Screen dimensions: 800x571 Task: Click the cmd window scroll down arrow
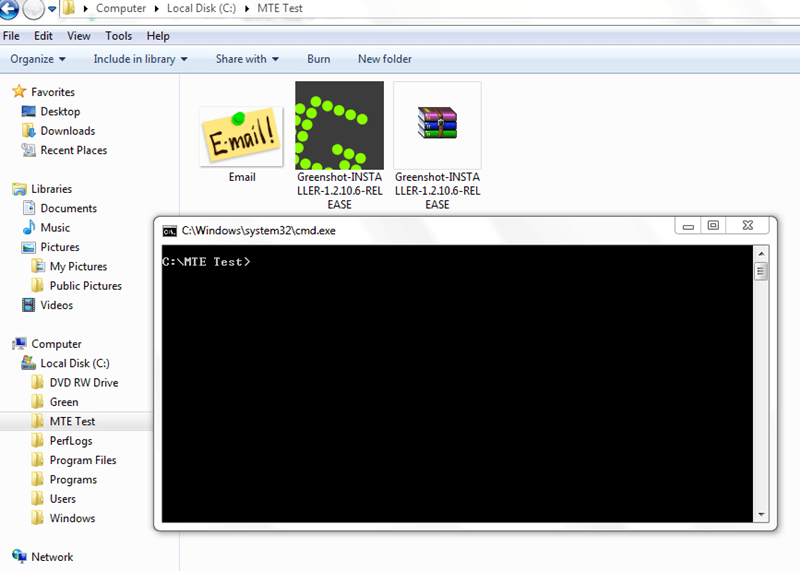(x=761, y=515)
